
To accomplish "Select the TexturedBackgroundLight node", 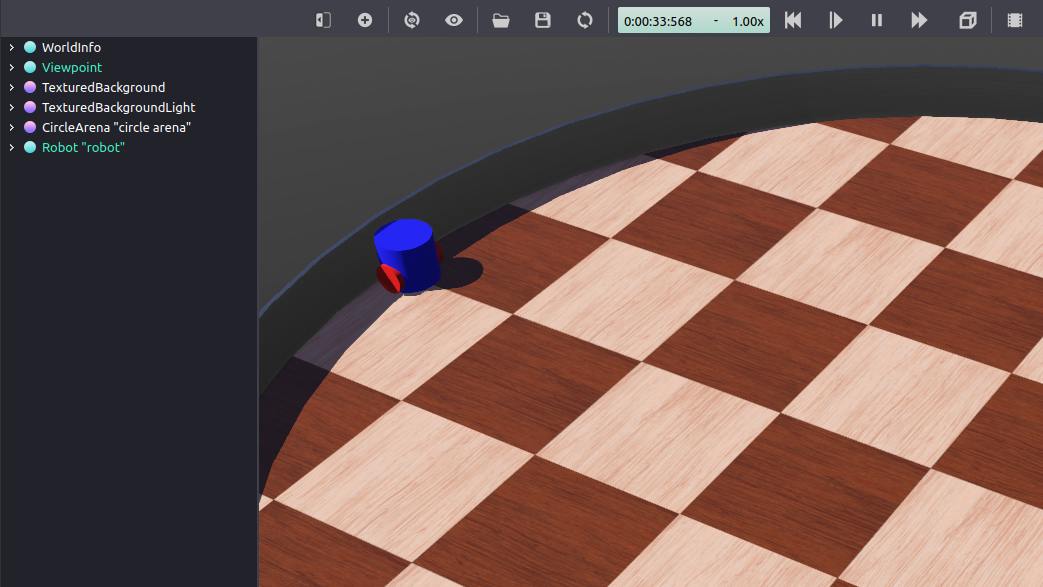I will (x=118, y=107).
